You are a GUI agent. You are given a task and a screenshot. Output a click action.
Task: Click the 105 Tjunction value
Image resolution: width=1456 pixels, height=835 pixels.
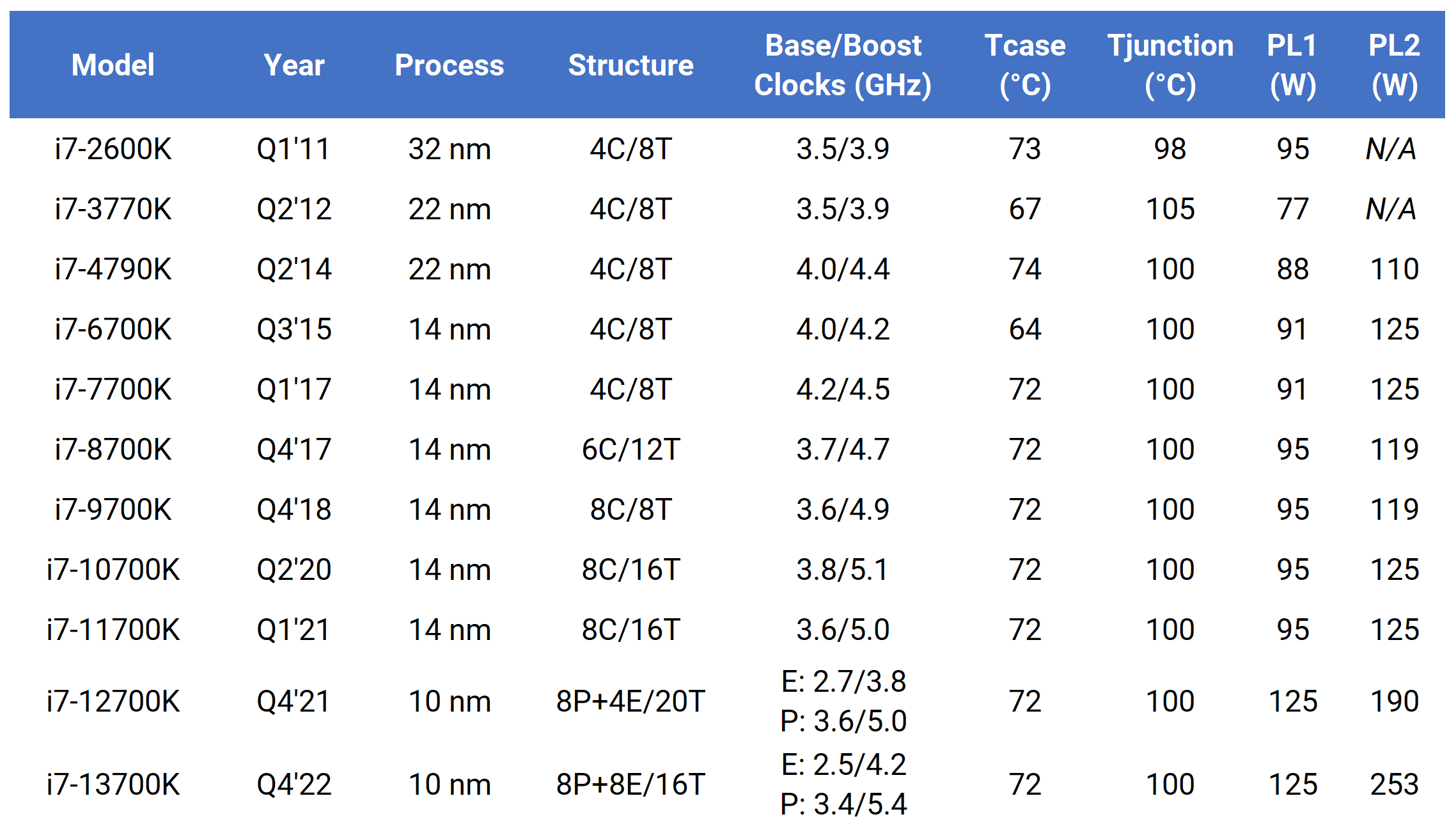pyautogui.click(x=1170, y=209)
